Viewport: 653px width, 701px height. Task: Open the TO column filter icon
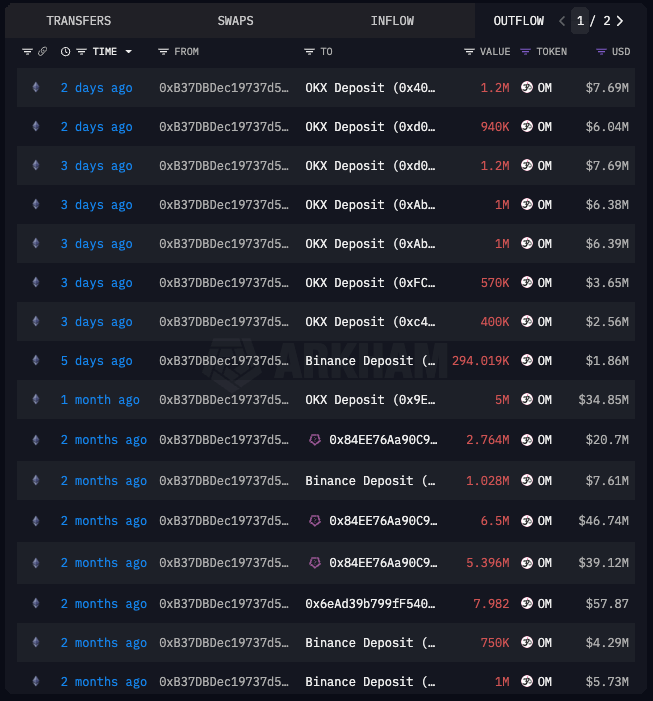(x=310, y=51)
